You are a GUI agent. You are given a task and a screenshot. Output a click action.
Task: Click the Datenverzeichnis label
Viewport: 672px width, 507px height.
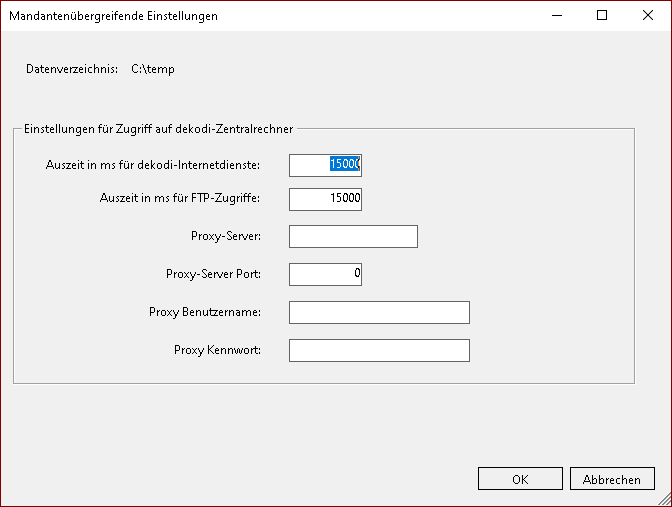pyautogui.click(x=72, y=69)
